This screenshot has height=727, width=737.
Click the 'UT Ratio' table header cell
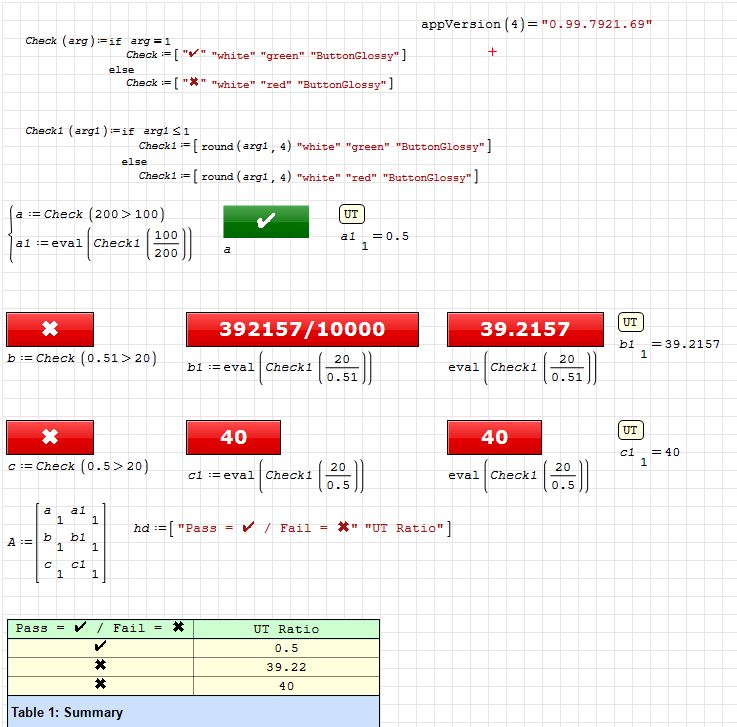click(x=286, y=629)
